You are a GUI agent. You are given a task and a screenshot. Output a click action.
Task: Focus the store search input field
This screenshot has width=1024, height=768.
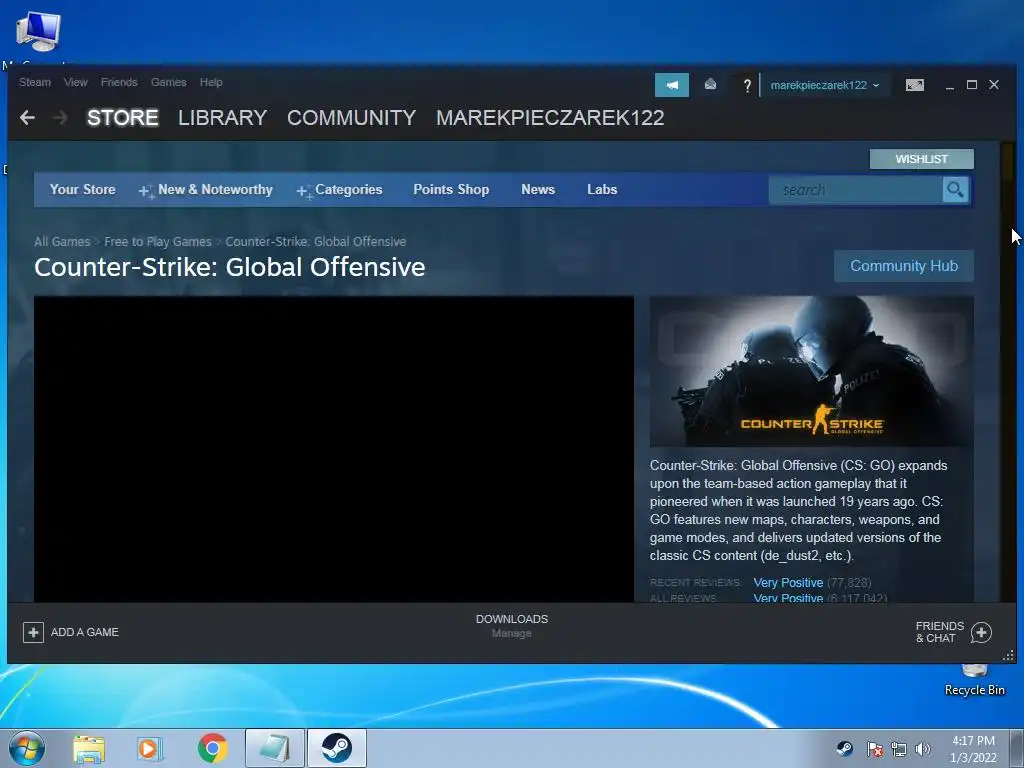point(856,190)
